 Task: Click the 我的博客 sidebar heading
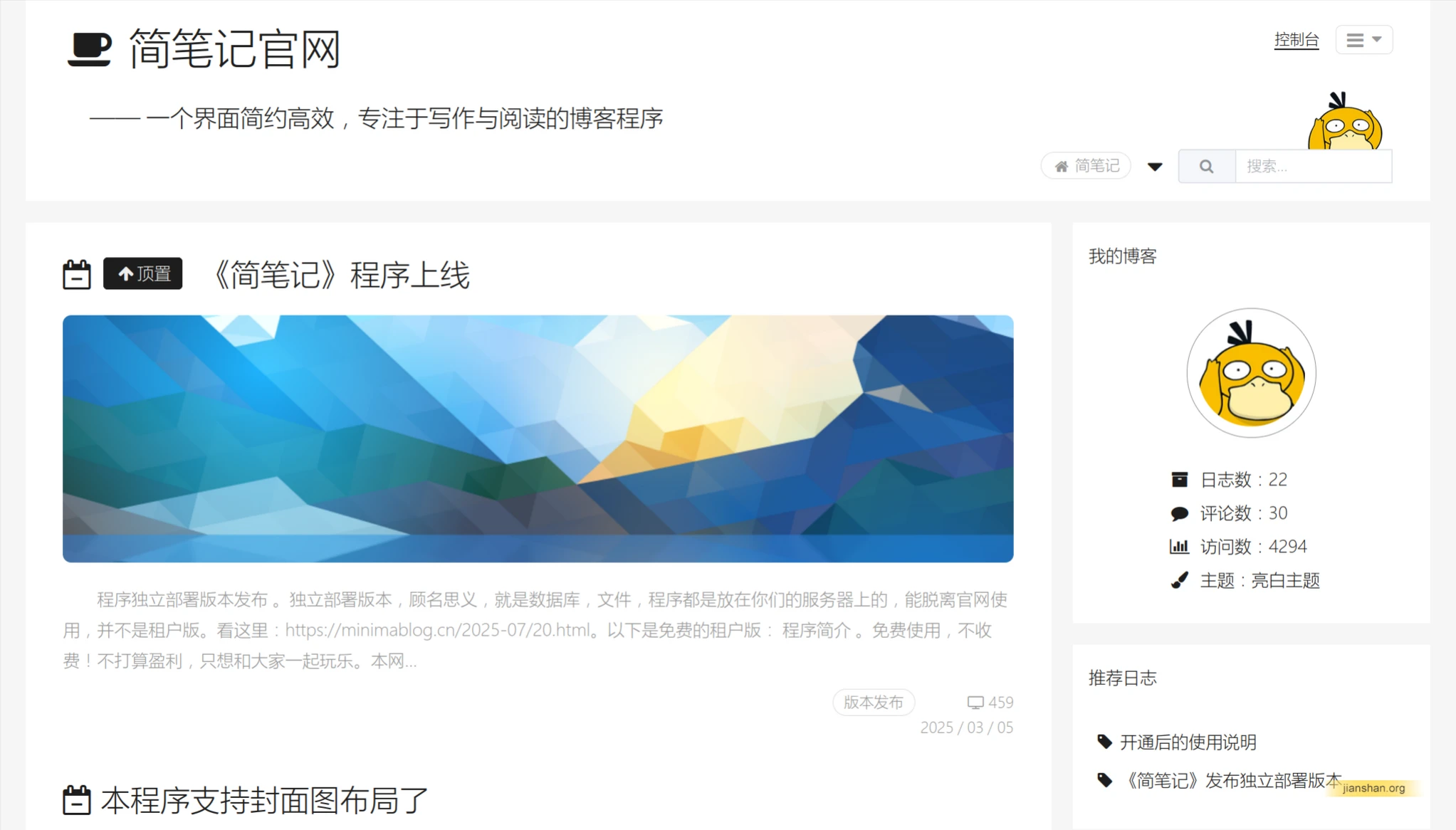(x=1123, y=256)
